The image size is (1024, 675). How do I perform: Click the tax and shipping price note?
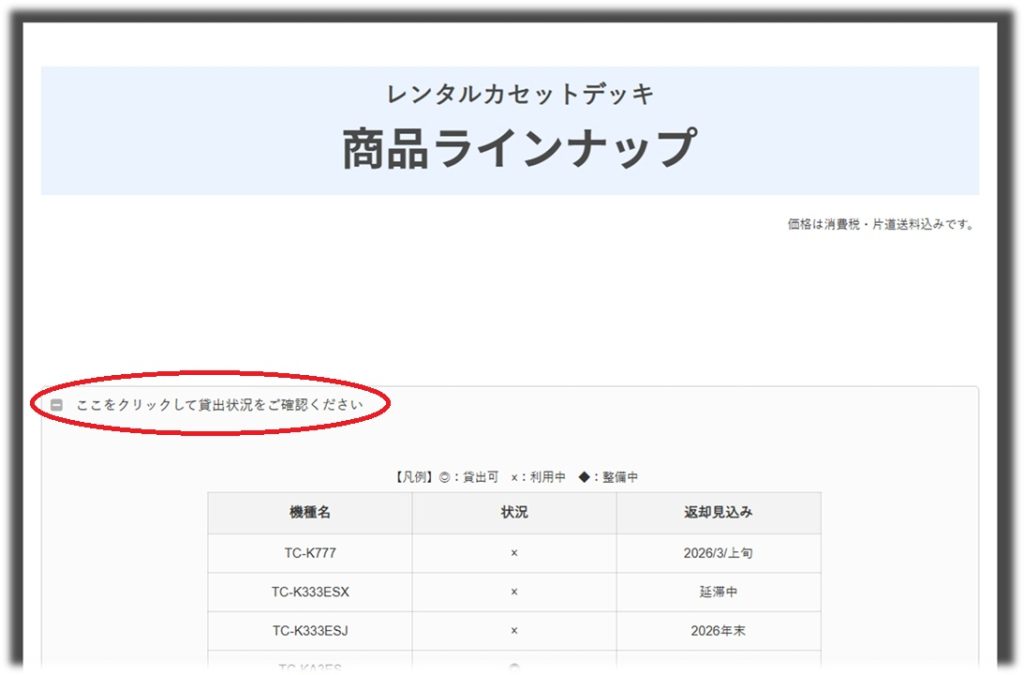pos(880,225)
